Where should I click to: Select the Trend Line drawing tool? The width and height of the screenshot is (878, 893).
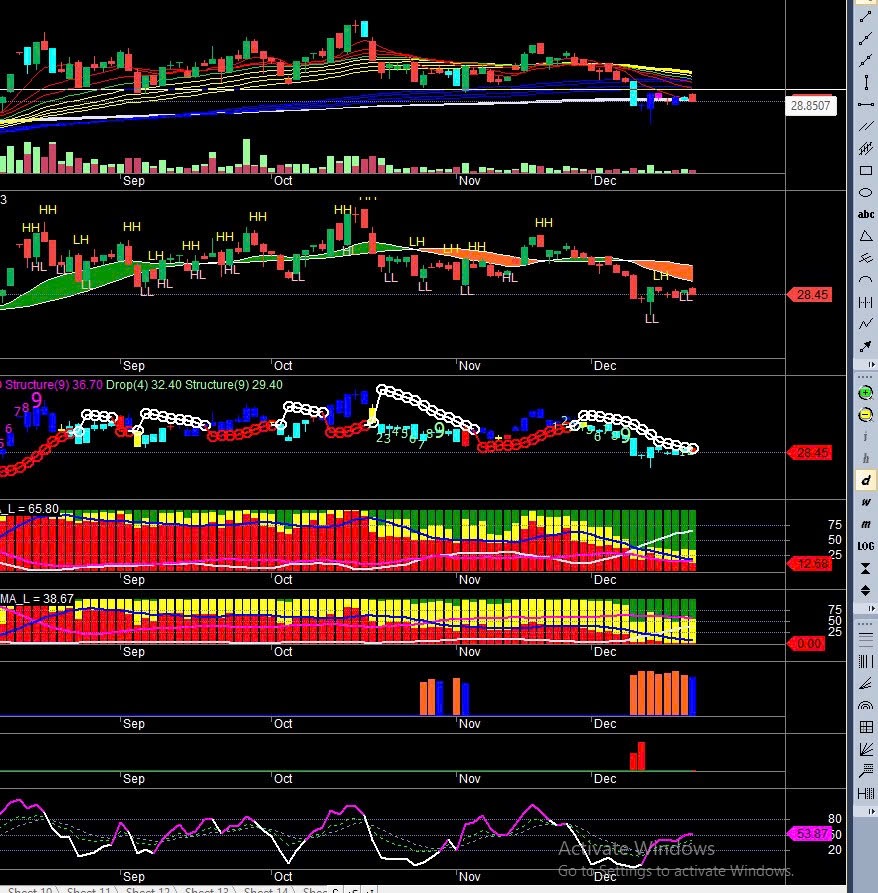[x=865, y=17]
